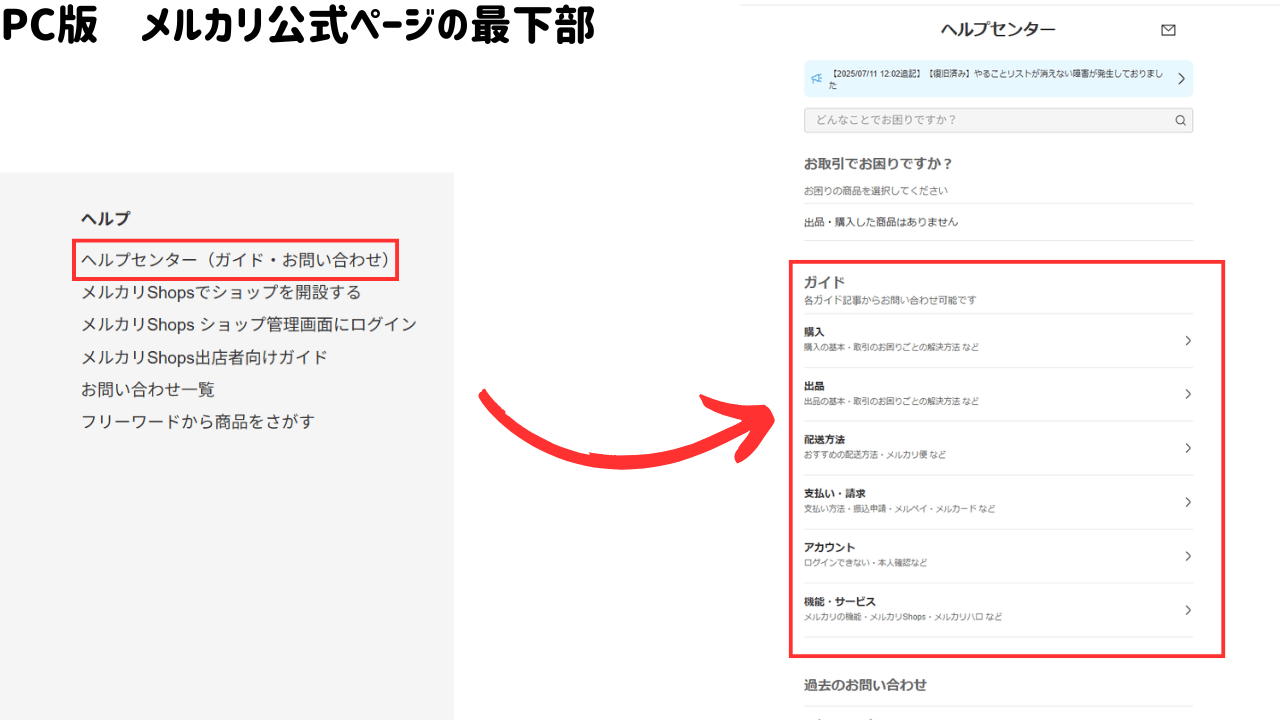Open the アカウント guide category
The width and height of the screenshot is (1280, 720).
click(x=998, y=556)
